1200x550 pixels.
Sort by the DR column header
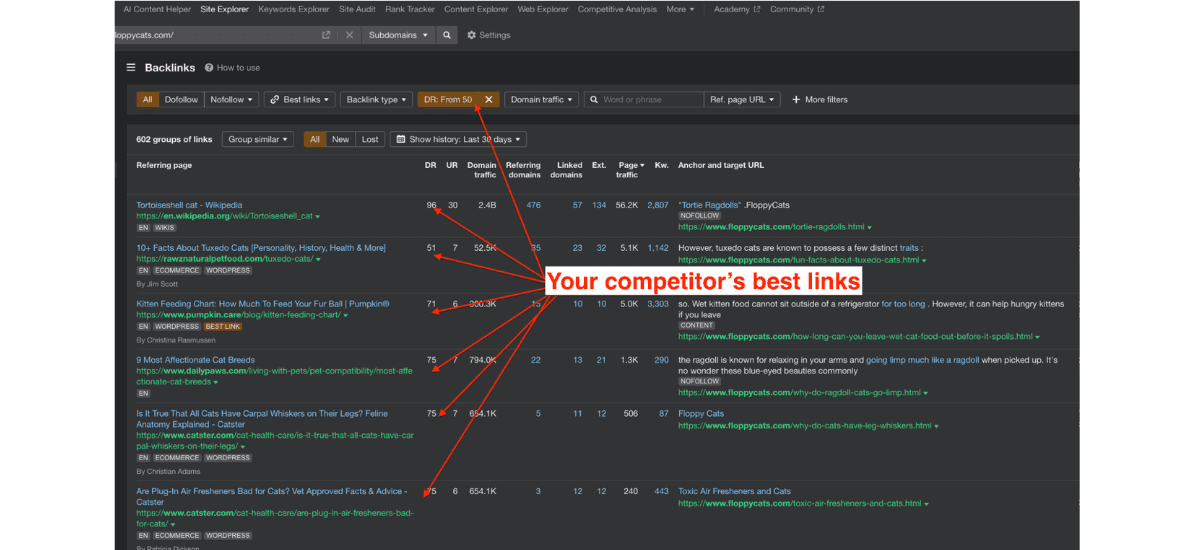[x=431, y=165]
